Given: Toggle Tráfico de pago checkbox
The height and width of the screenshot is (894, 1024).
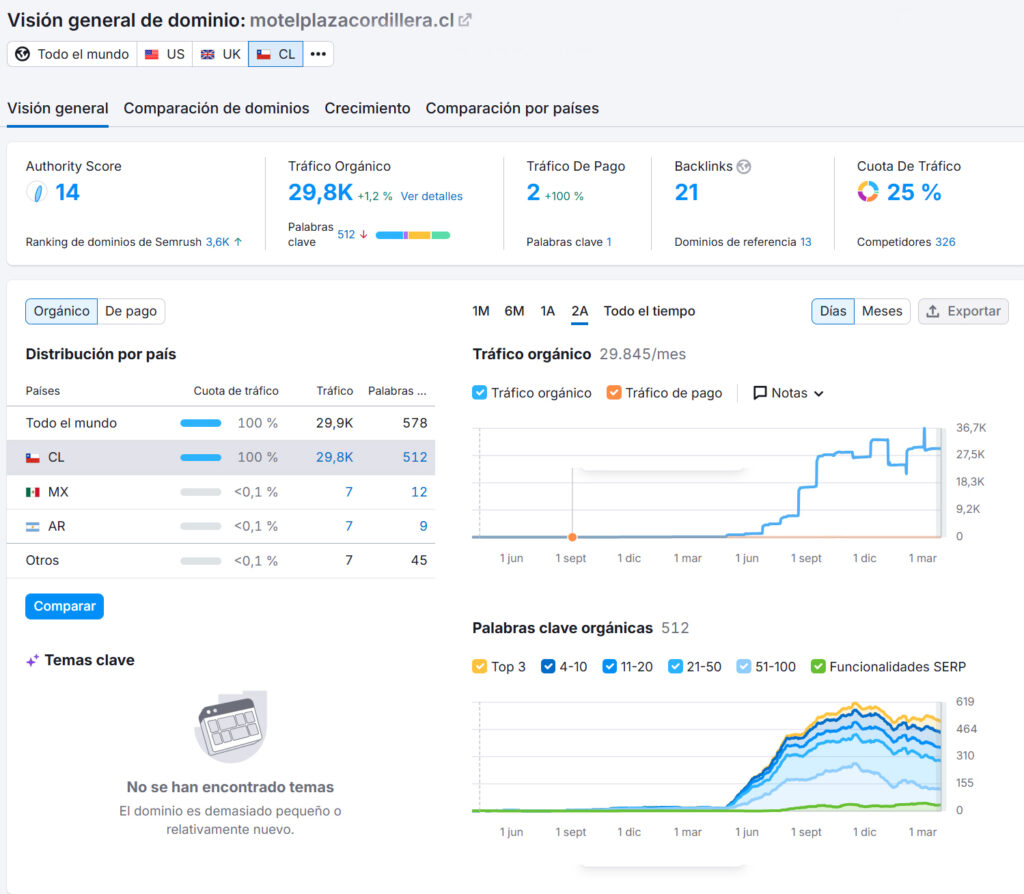Looking at the screenshot, I should pos(613,392).
